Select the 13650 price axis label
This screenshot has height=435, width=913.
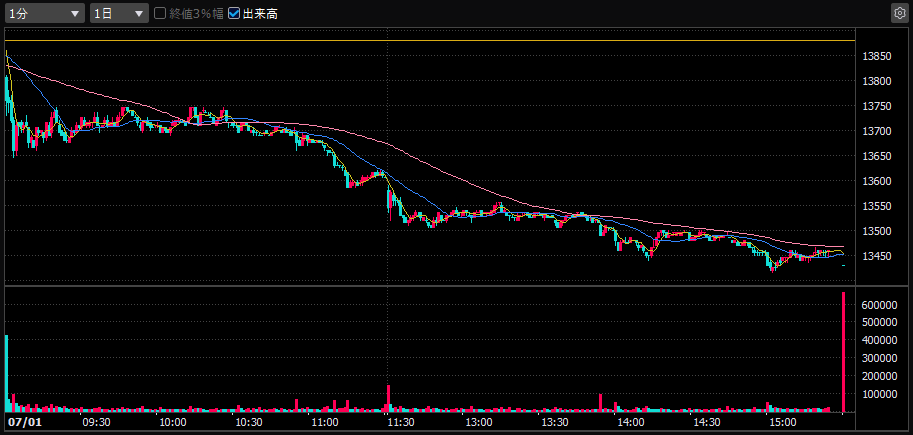pos(877,156)
